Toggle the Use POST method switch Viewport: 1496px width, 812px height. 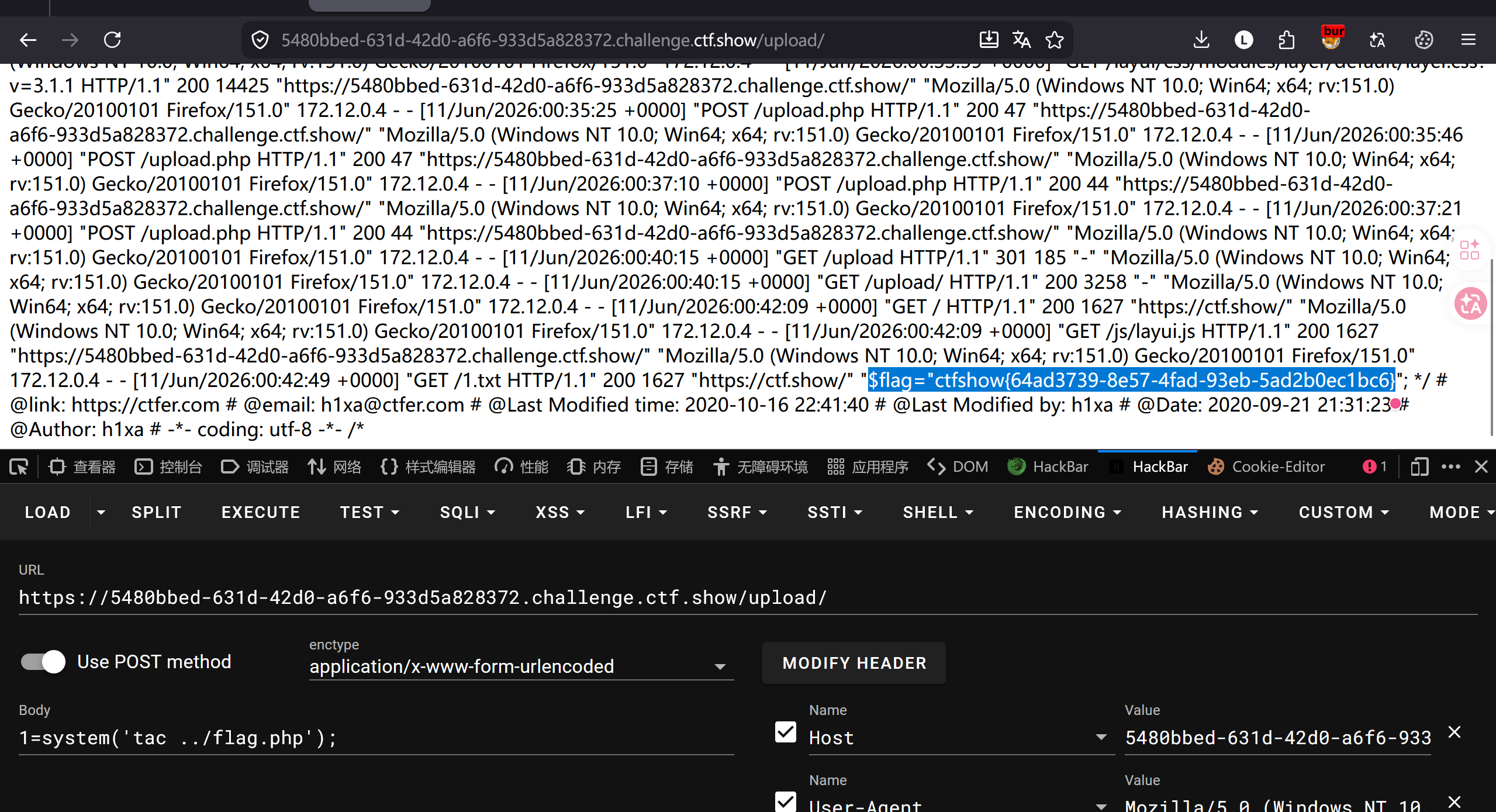(43, 662)
